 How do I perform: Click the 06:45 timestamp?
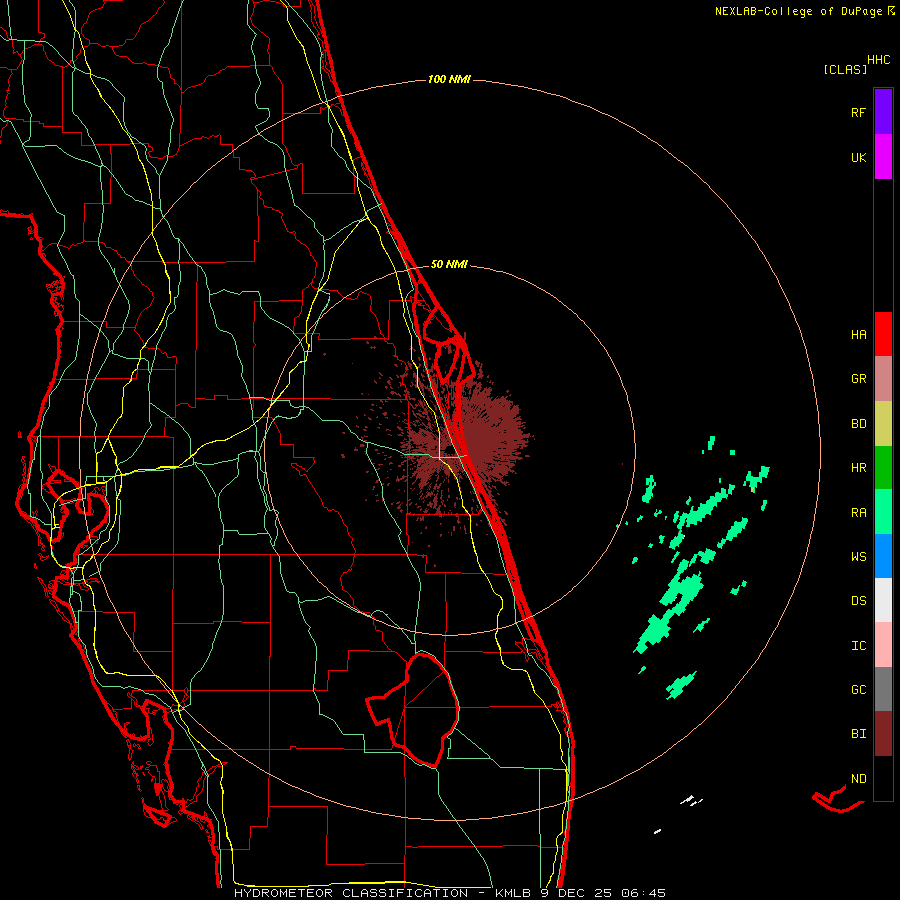point(643,893)
